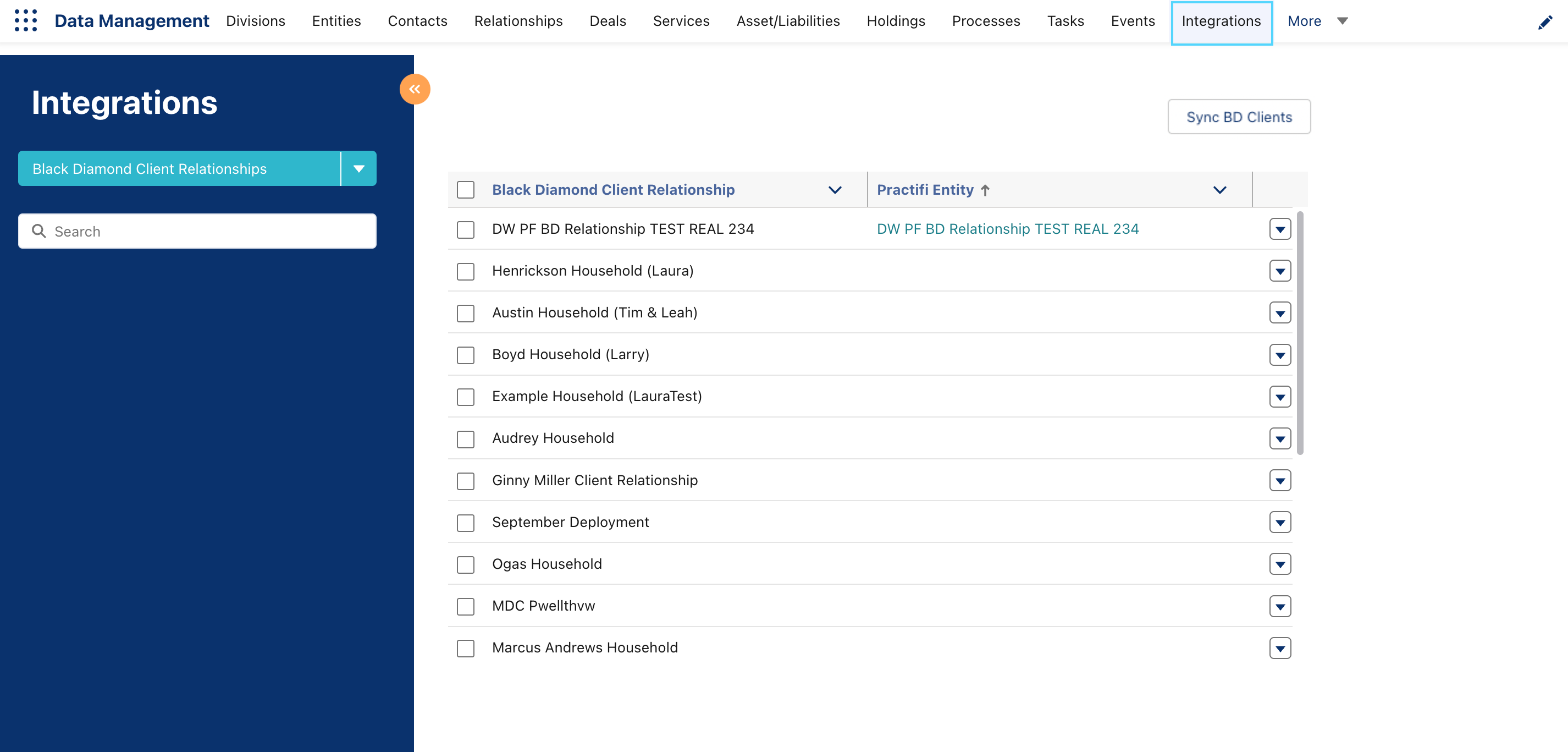Viewport: 1568px width, 752px height.
Task: Collapse the sidebar with orange arrow button
Action: coord(415,89)
